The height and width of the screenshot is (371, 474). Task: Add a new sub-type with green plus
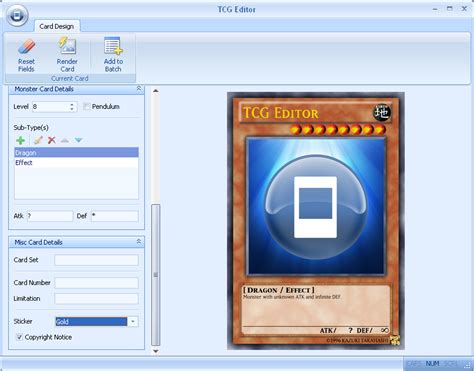point(21,140)
